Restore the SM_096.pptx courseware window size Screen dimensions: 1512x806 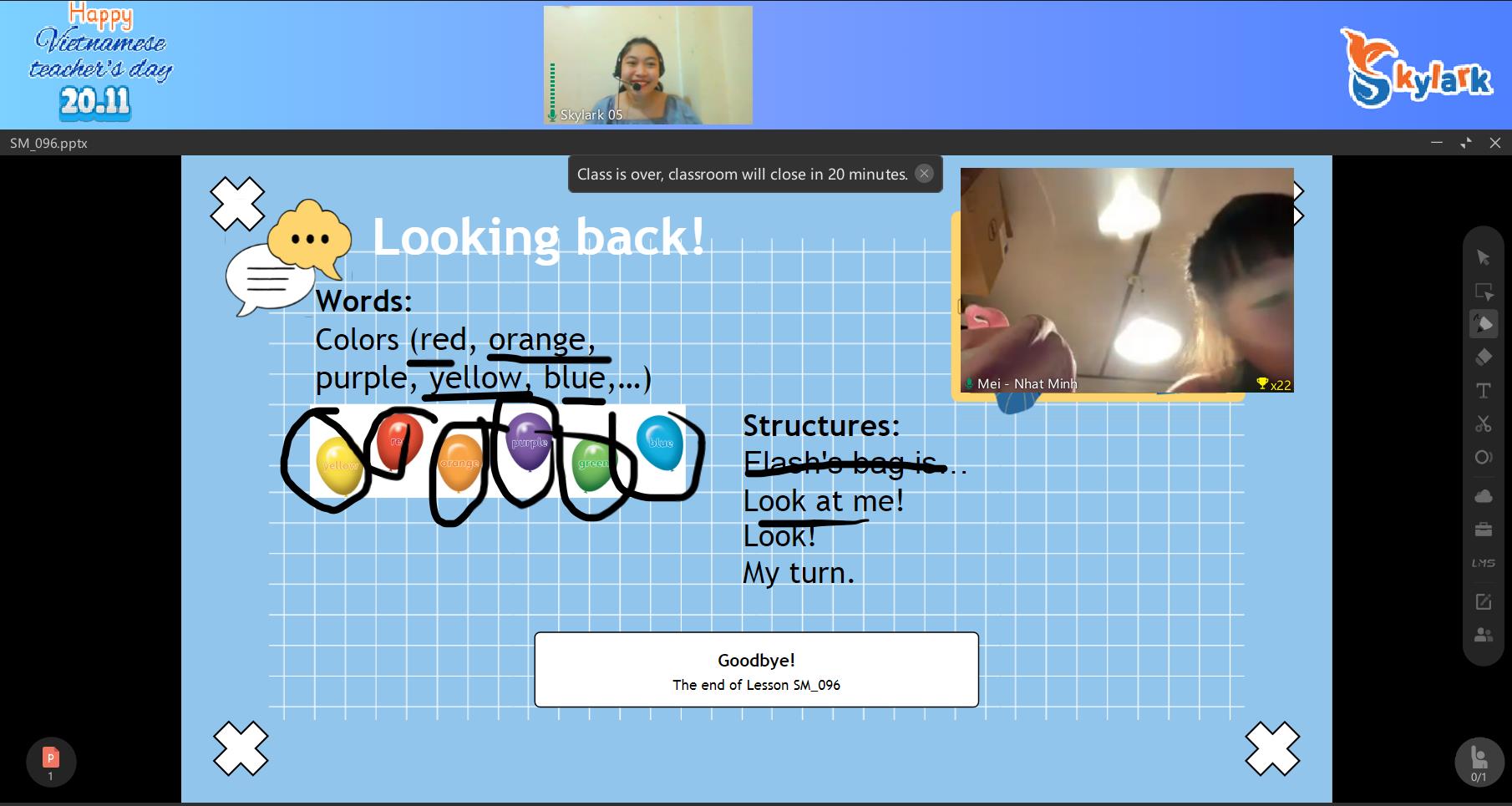1465,143
